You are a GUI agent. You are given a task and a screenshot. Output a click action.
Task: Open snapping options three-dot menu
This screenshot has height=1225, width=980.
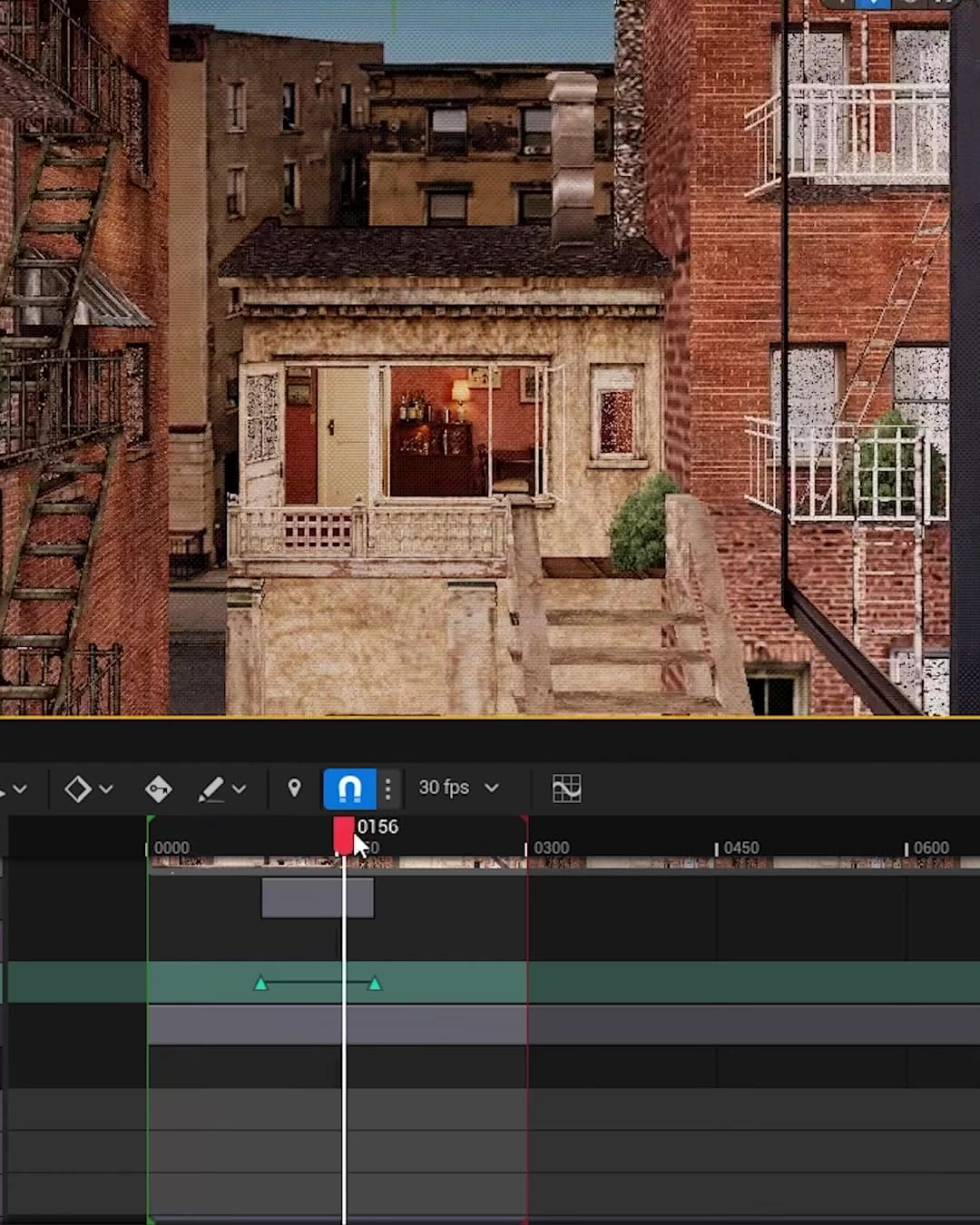click(x=388, y=789)
